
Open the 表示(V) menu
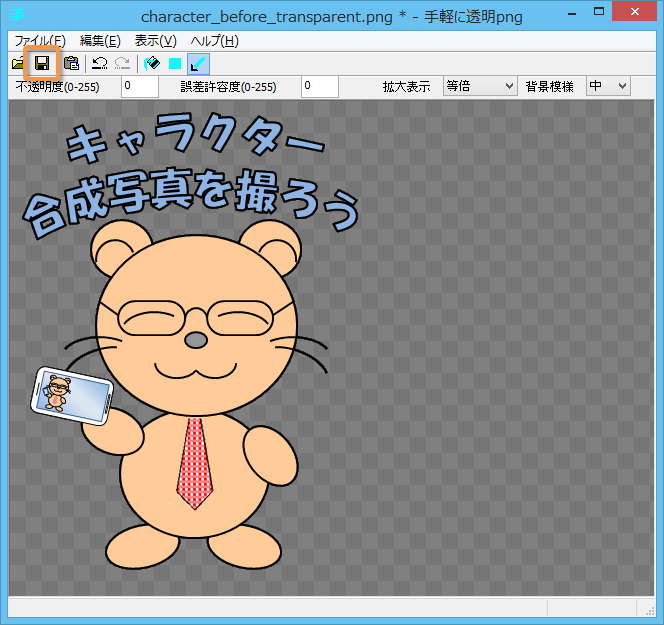coord(155,41)
